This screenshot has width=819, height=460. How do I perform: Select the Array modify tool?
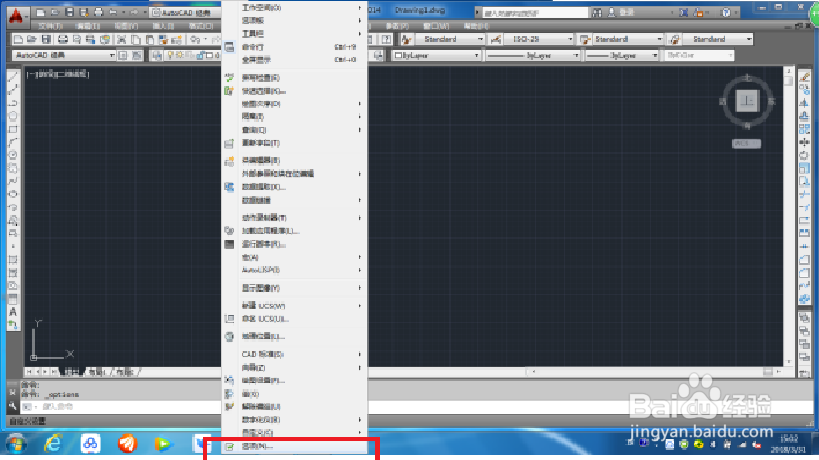coord(804,129)
